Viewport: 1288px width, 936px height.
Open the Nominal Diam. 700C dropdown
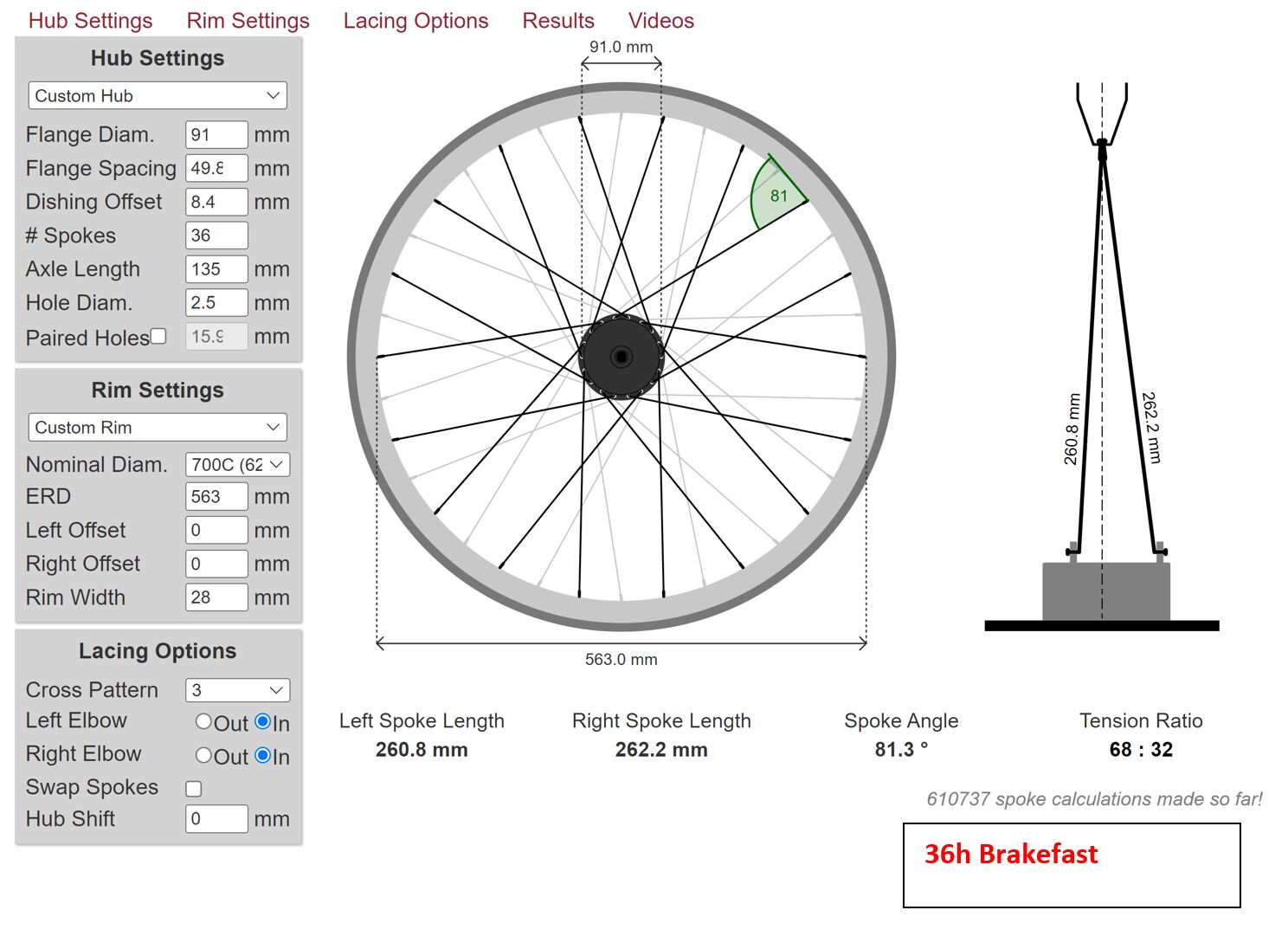click(x=237, y=464)
